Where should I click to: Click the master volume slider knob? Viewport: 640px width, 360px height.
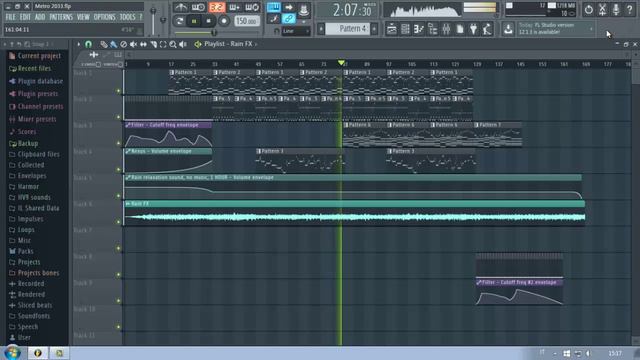point(153,11)
